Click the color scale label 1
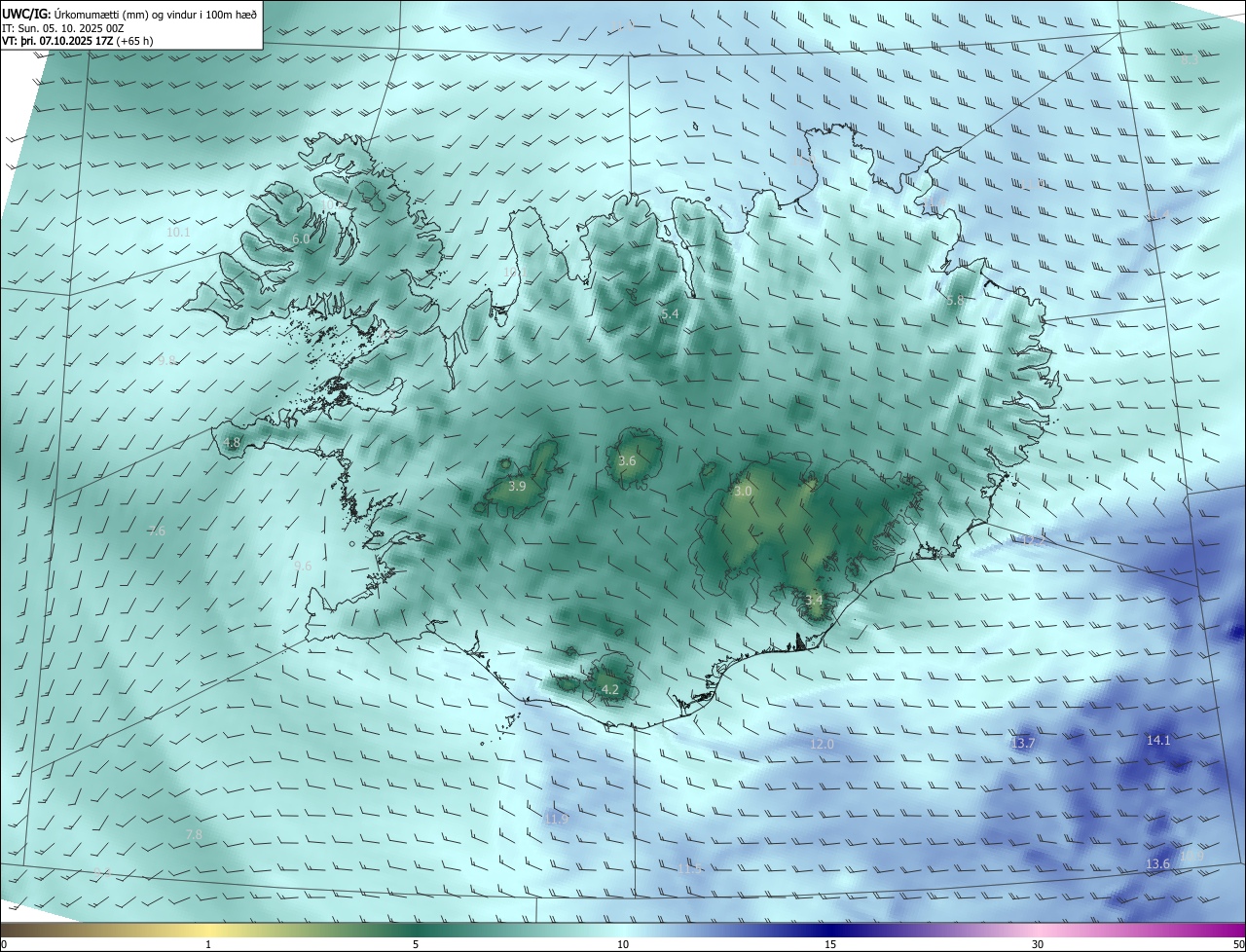 click(208, 944)
